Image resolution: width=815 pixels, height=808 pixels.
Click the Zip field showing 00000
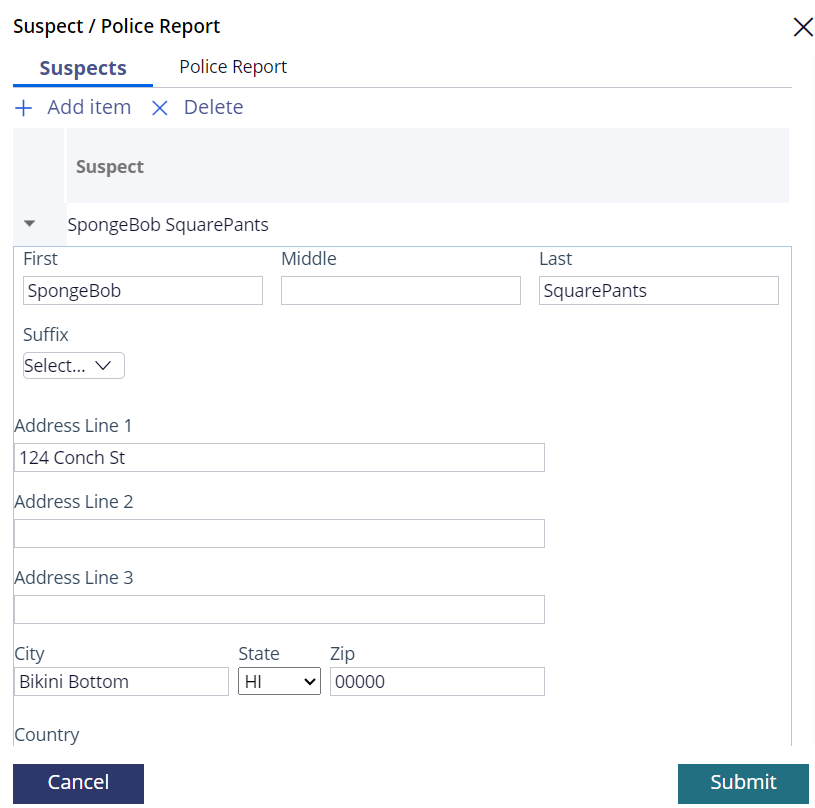coord(437,681)
